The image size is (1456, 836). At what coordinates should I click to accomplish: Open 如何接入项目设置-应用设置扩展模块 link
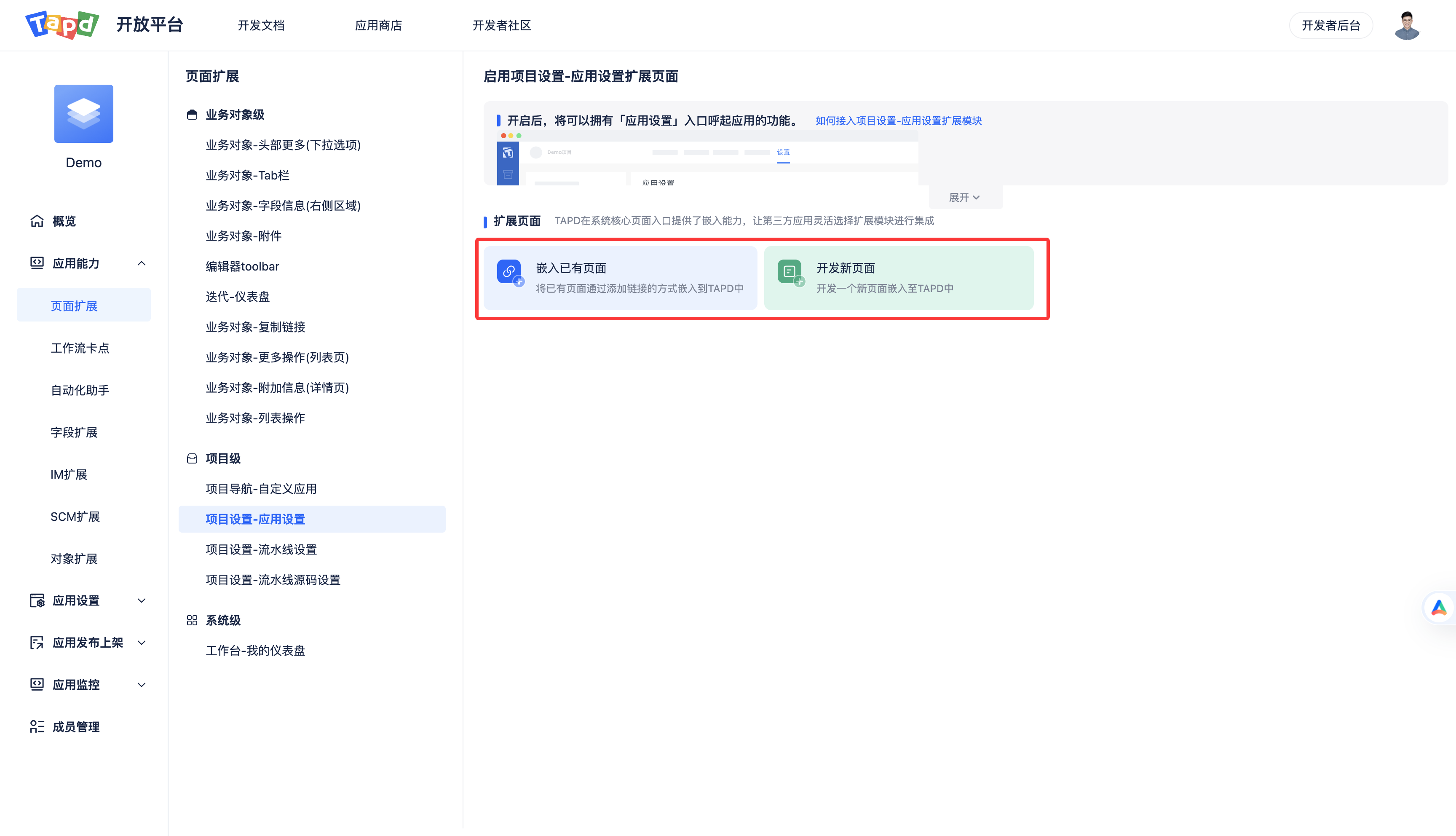(898, 121)
